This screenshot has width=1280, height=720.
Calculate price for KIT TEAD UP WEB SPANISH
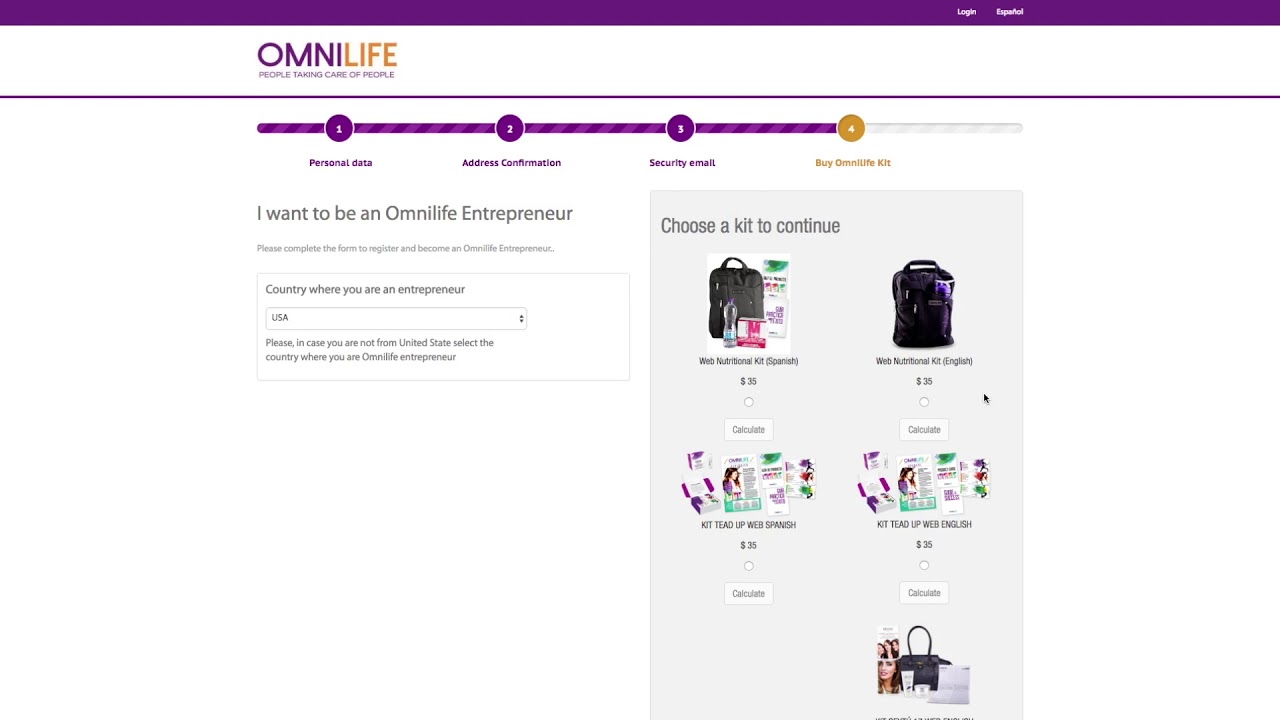pos(748,594)
